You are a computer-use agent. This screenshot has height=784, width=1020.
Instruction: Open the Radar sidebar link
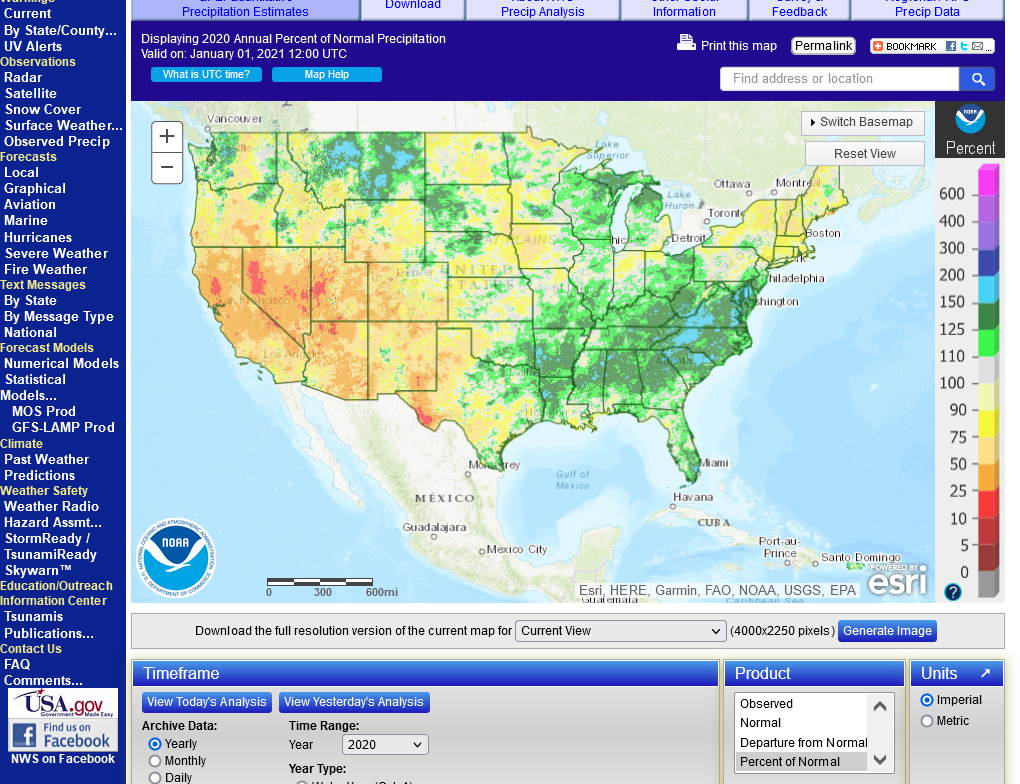click(23, 77)
